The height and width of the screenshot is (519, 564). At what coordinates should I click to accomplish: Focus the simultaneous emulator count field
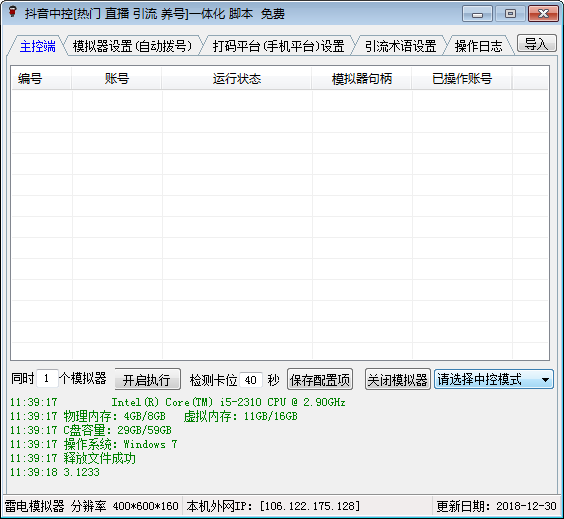tap(47, 379)
